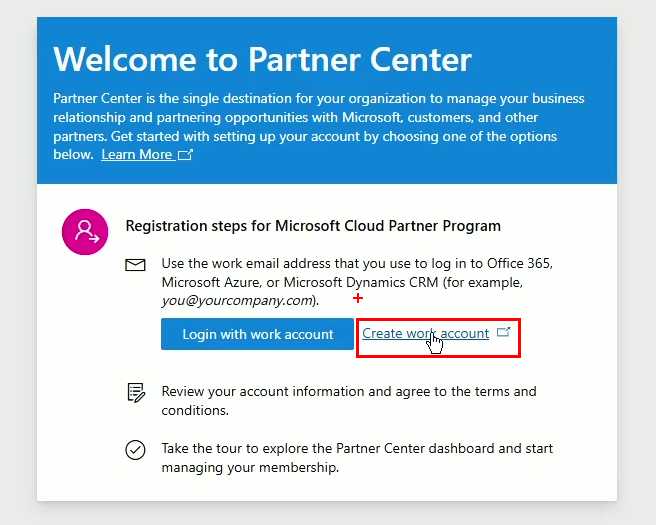
Task: Click the review document pencil icon
Action: coord(135,392)
